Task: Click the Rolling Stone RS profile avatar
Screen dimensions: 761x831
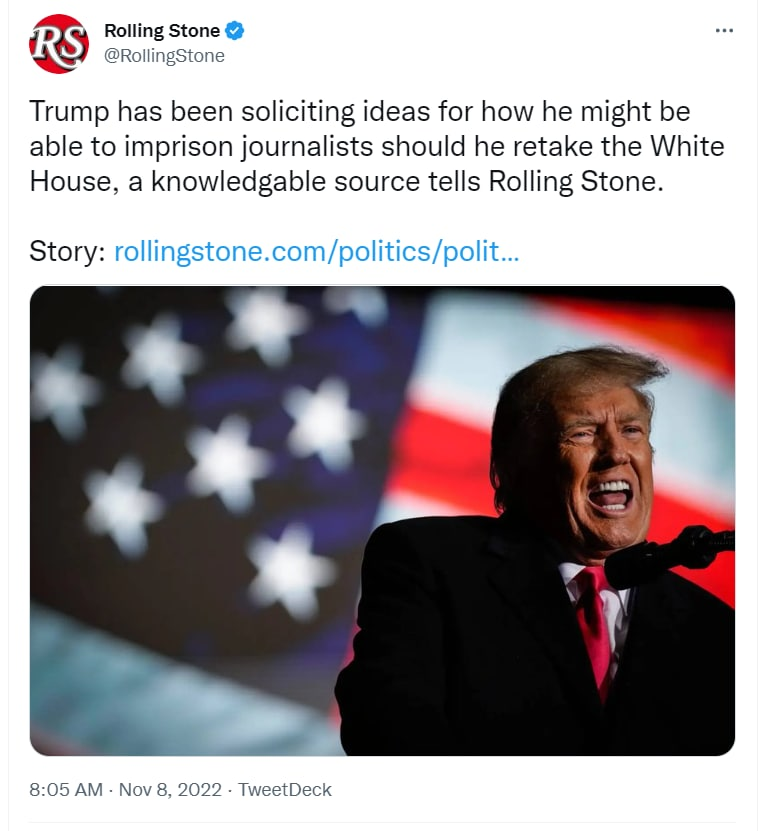Action: coord(59,44)
